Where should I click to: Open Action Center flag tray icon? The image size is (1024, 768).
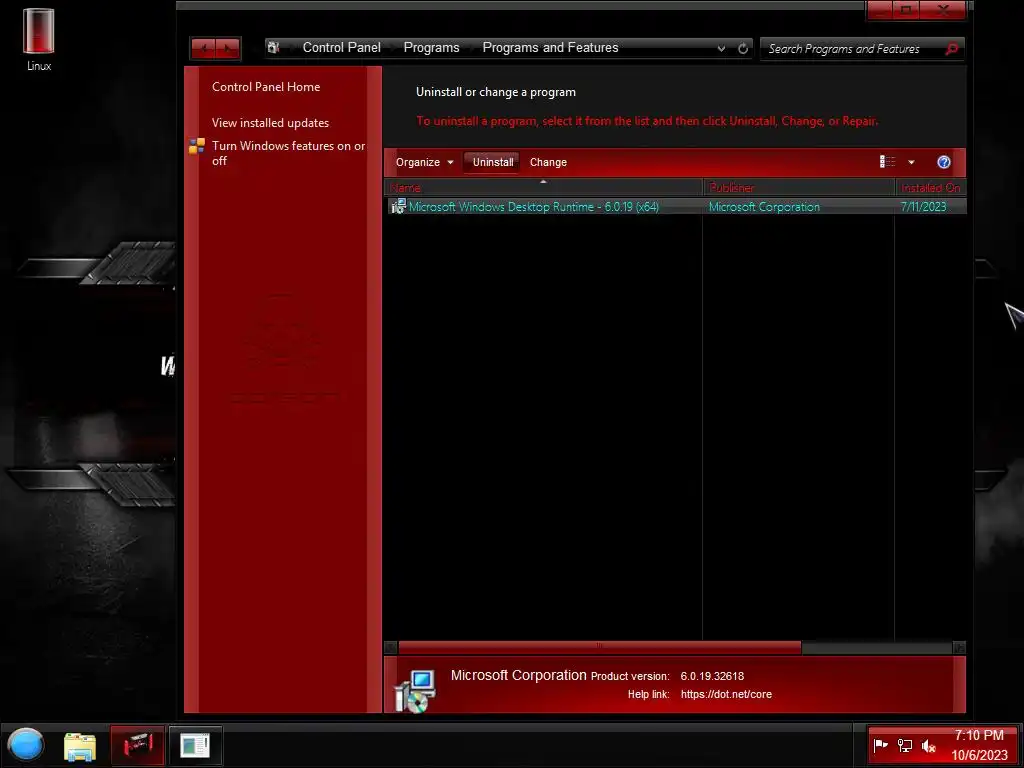click(880, 745)
